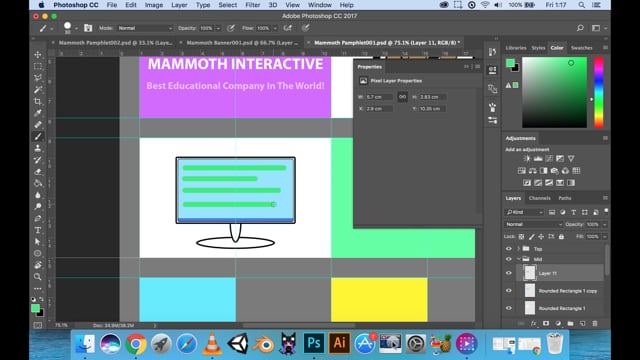Select the Move tool

coord(38,54)
